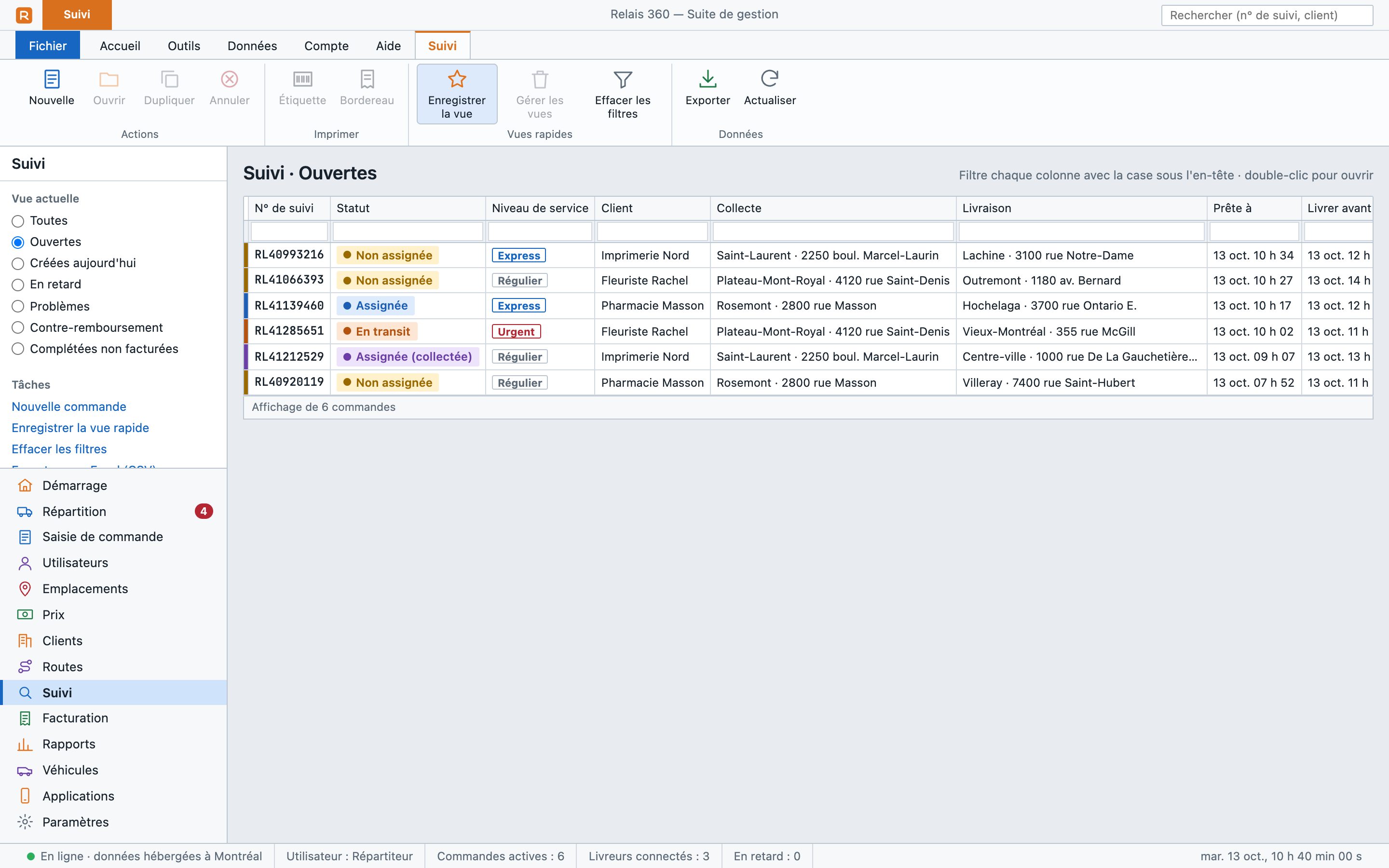The height and width of the screenshot is (868, 1389).
Task: Click the Client column header
Action: pos(653,208)
